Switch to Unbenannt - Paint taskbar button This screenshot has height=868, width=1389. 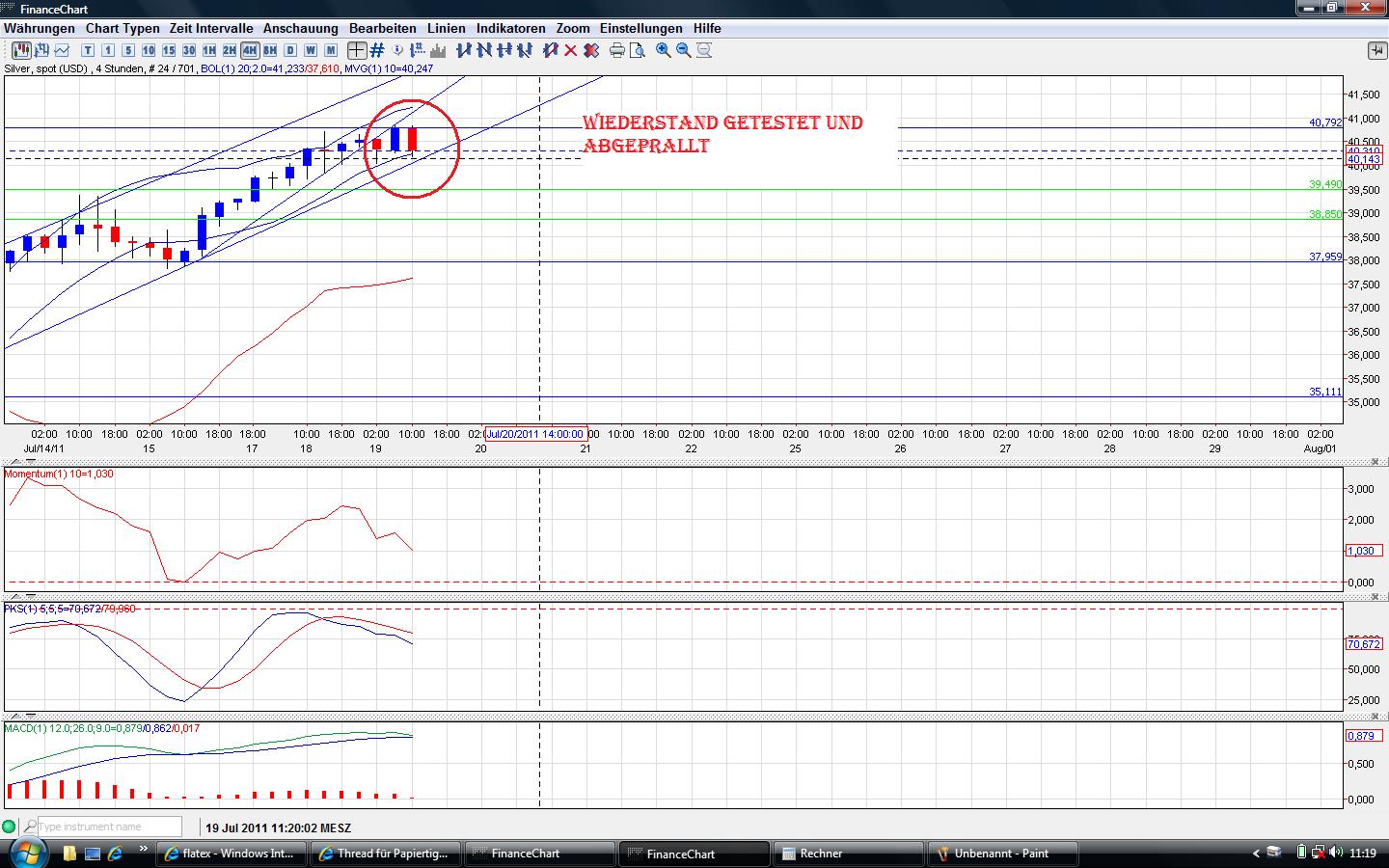coord(1003,854)
